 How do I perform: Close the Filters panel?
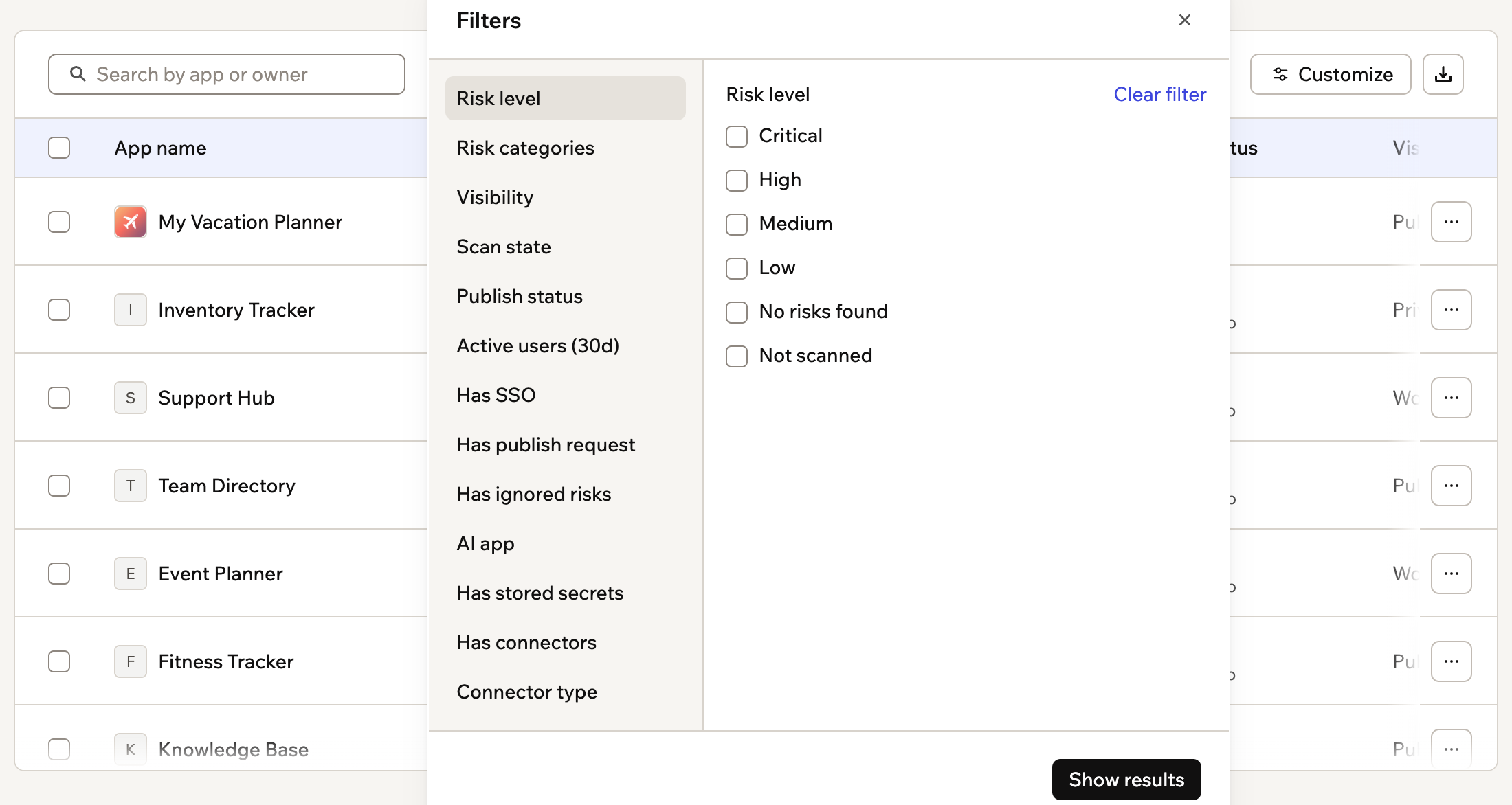coord(1185,20)
